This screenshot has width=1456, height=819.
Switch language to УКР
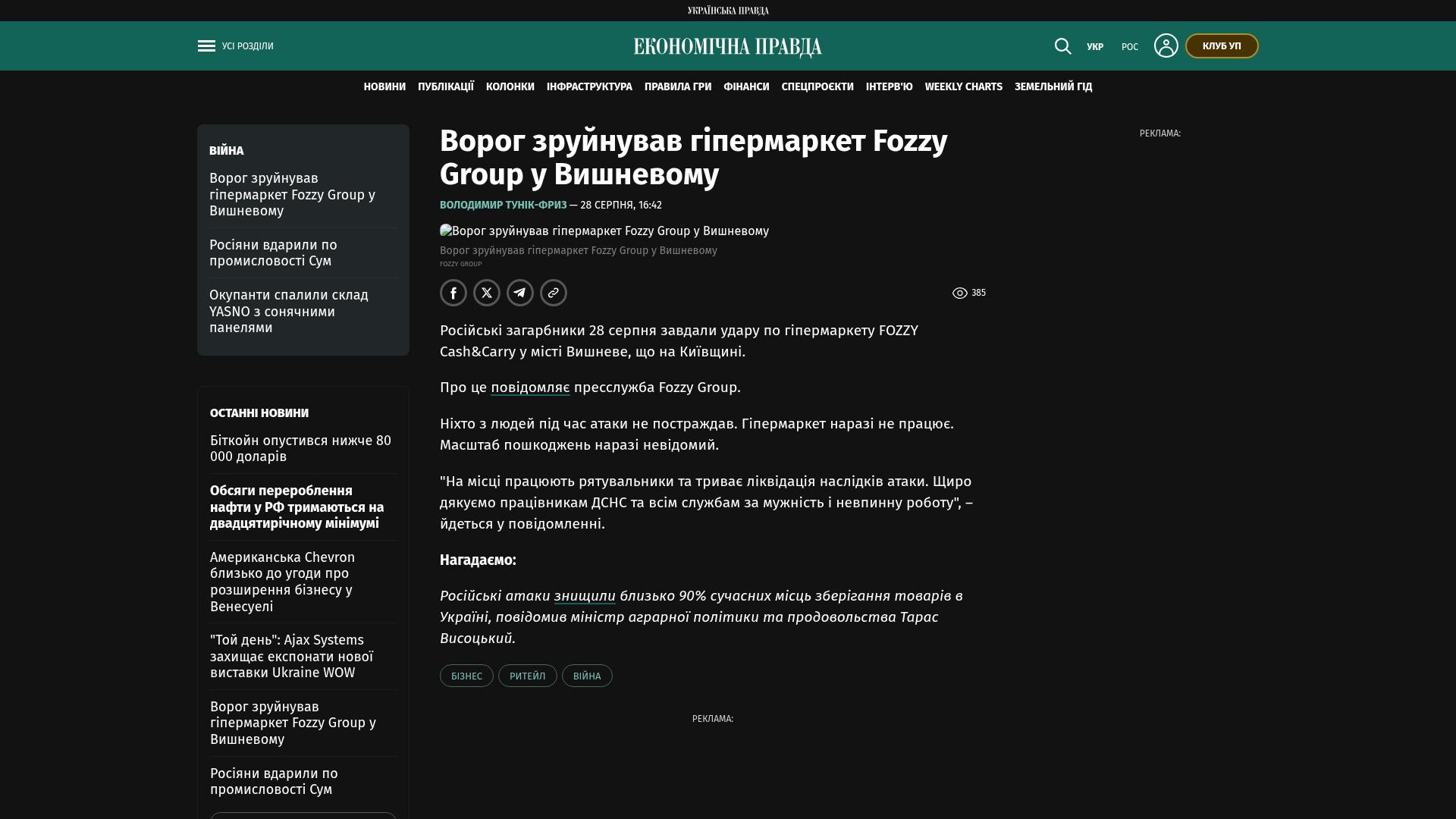coord(1095,47)
